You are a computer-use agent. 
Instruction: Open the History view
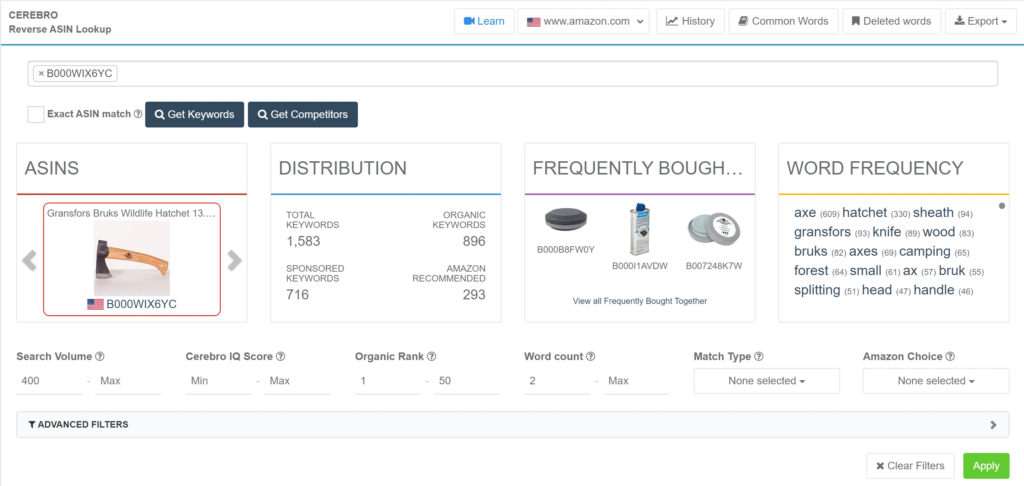click(x=690, y=21)
